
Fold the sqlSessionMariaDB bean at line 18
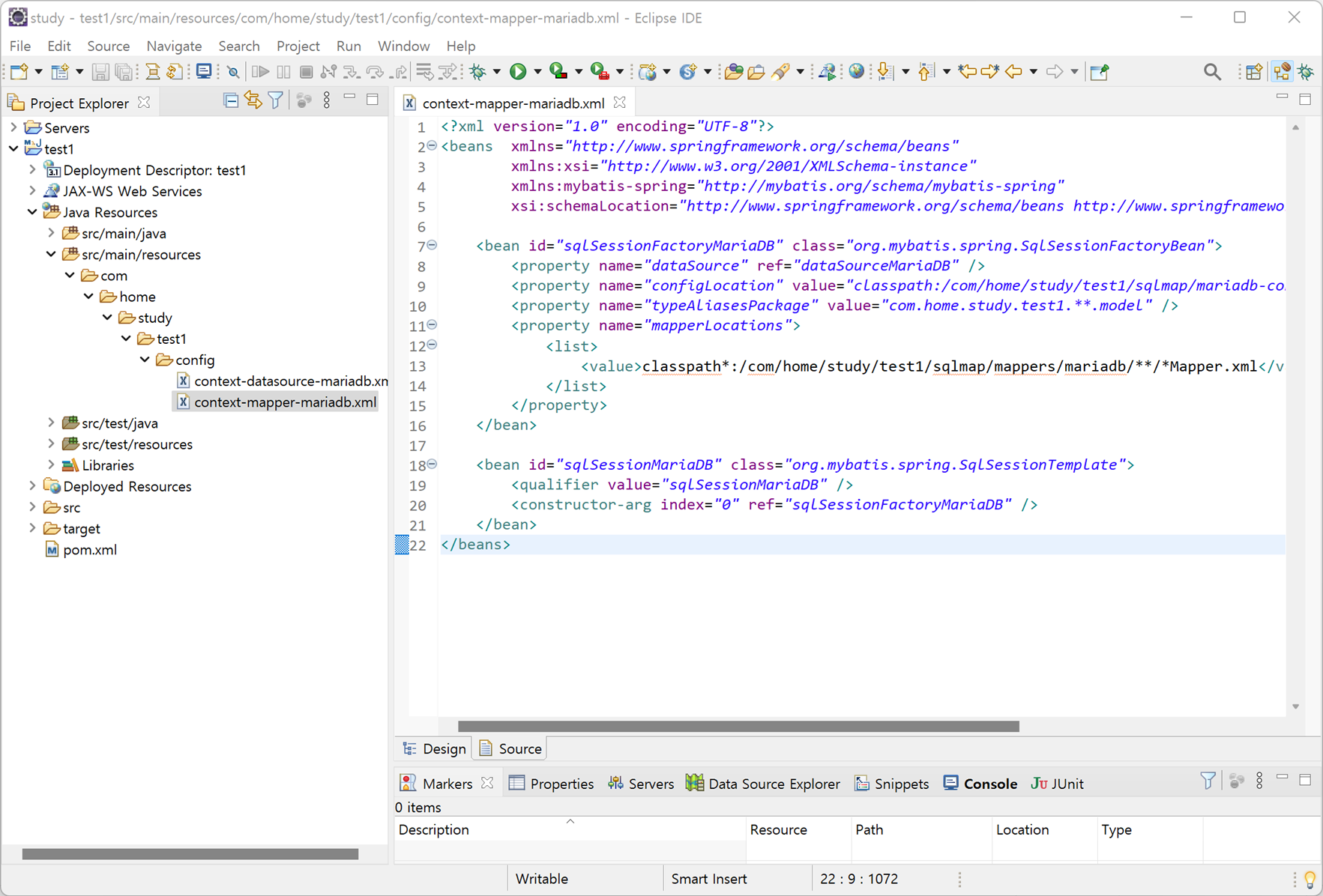click(x=433, y=464)
